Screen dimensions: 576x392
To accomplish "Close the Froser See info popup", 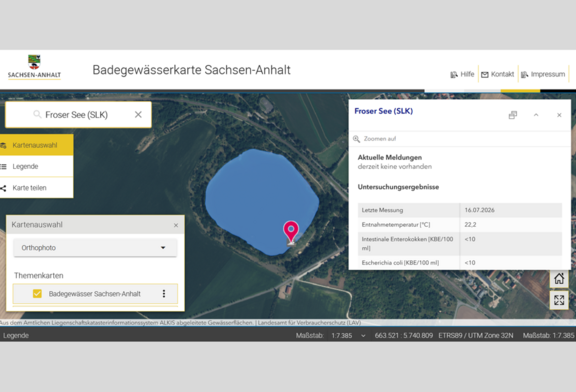I will click(559, 115).
